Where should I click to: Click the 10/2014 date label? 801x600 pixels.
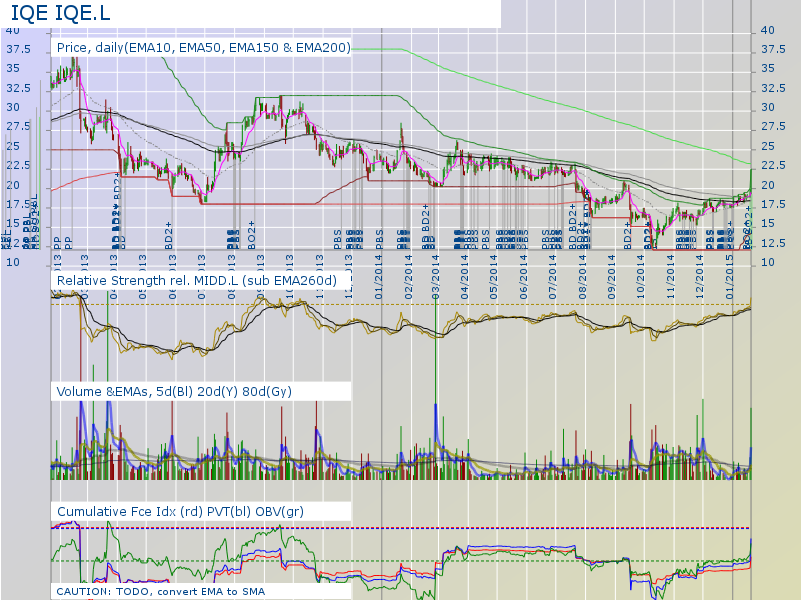(x=641, y=277)
